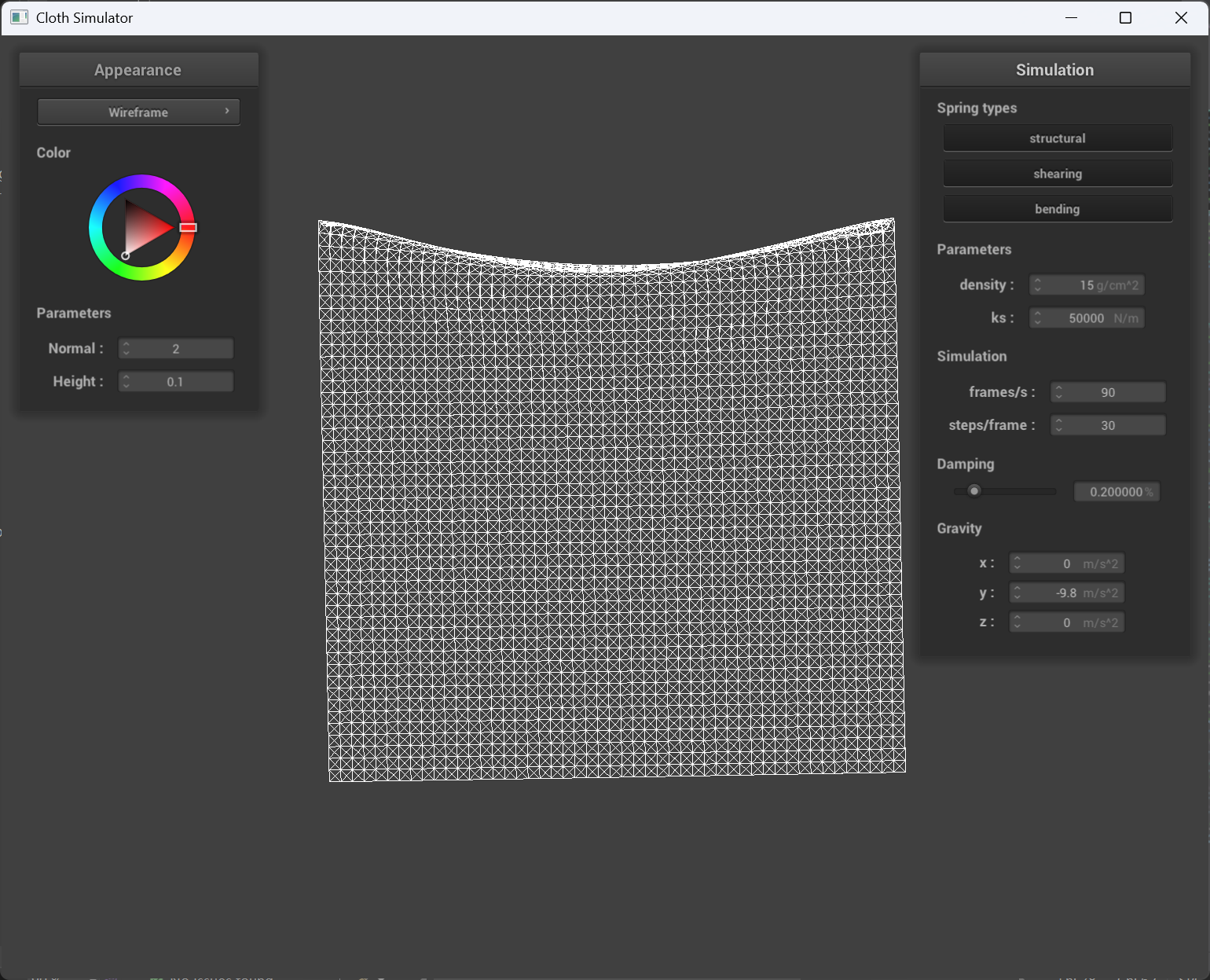1210x980 pixels.
Task: Click the Normal parameter value field
Action: tap(176, 349)
